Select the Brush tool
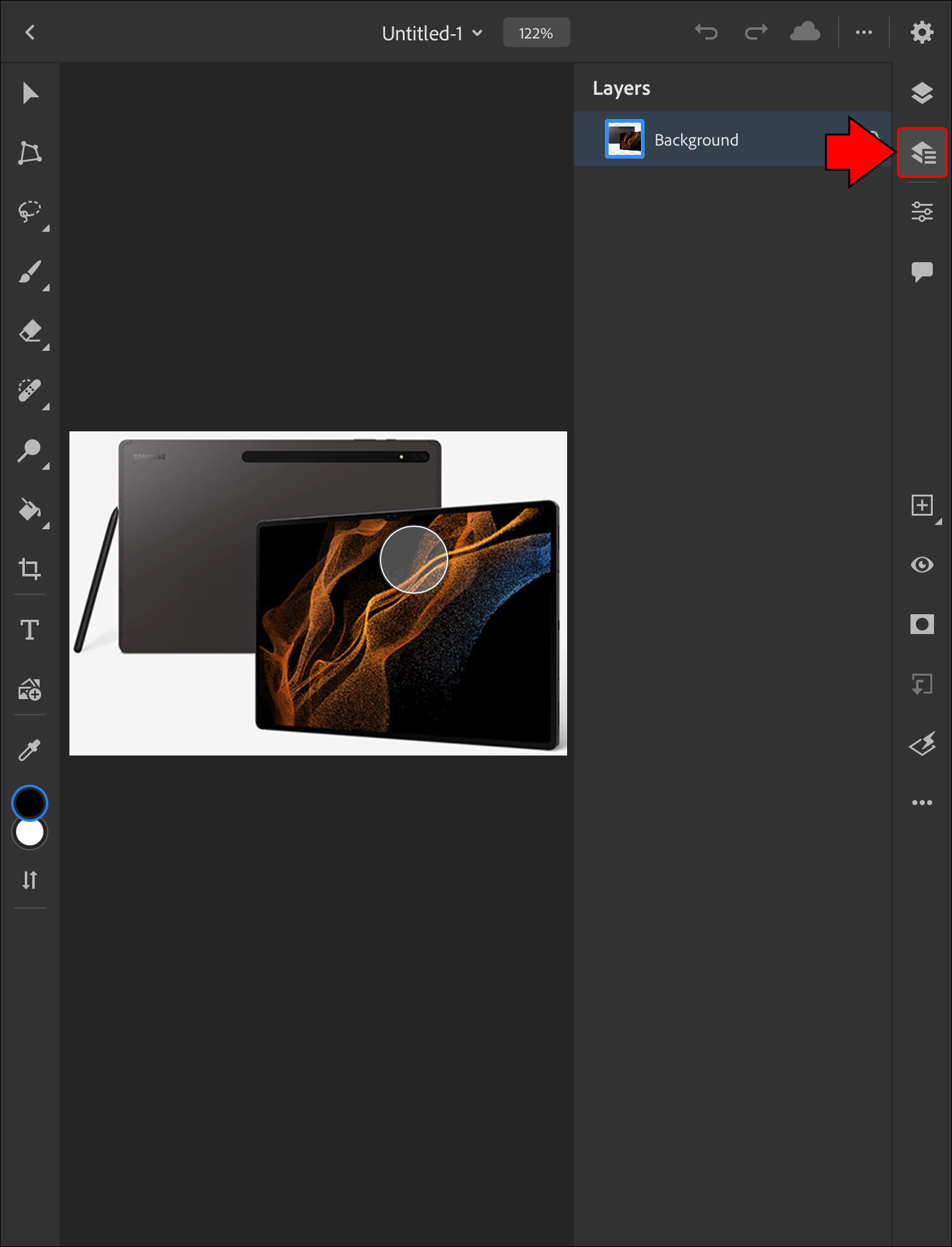The width and height of the screenshot is (952, 1247). tap(30, 271)
